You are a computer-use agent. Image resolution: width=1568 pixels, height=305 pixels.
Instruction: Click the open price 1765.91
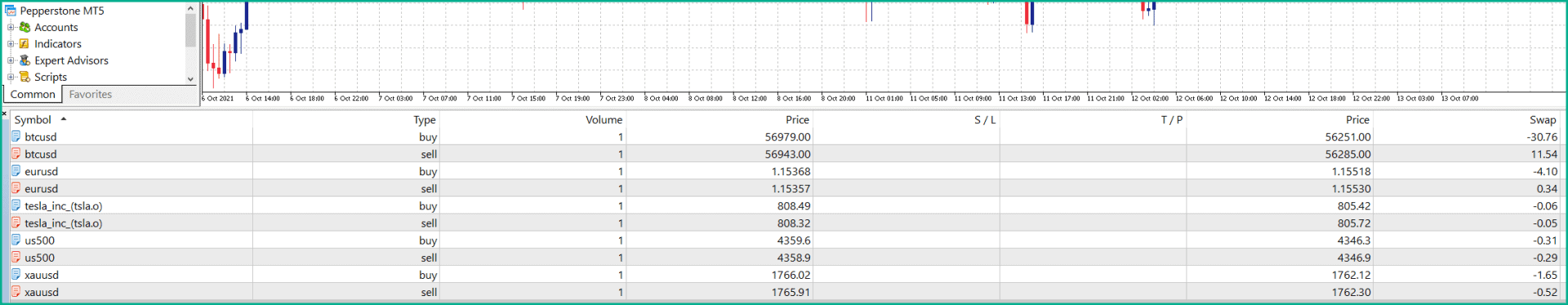(791, 292)
